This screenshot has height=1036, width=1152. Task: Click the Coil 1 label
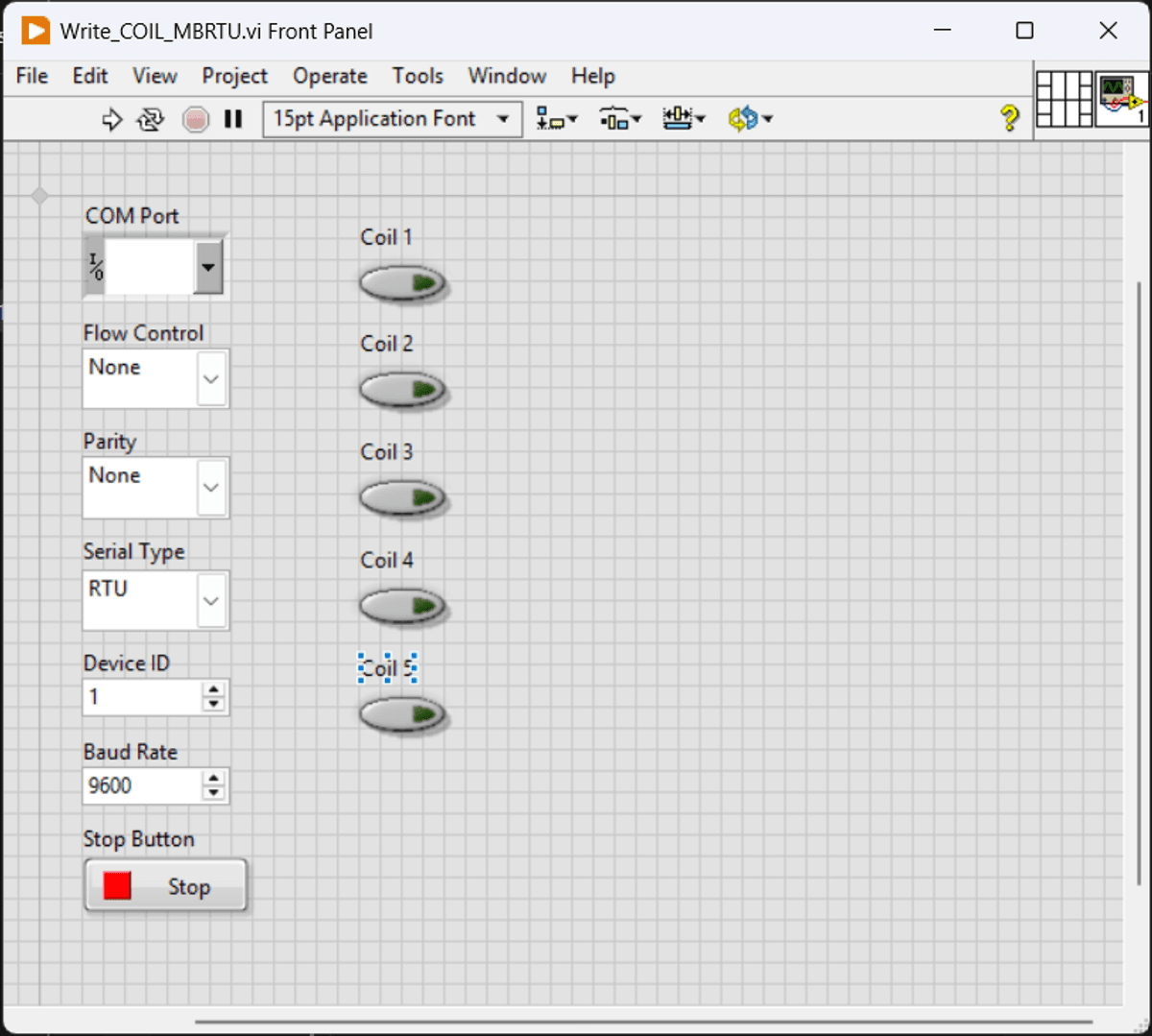[x=386, y=237]
